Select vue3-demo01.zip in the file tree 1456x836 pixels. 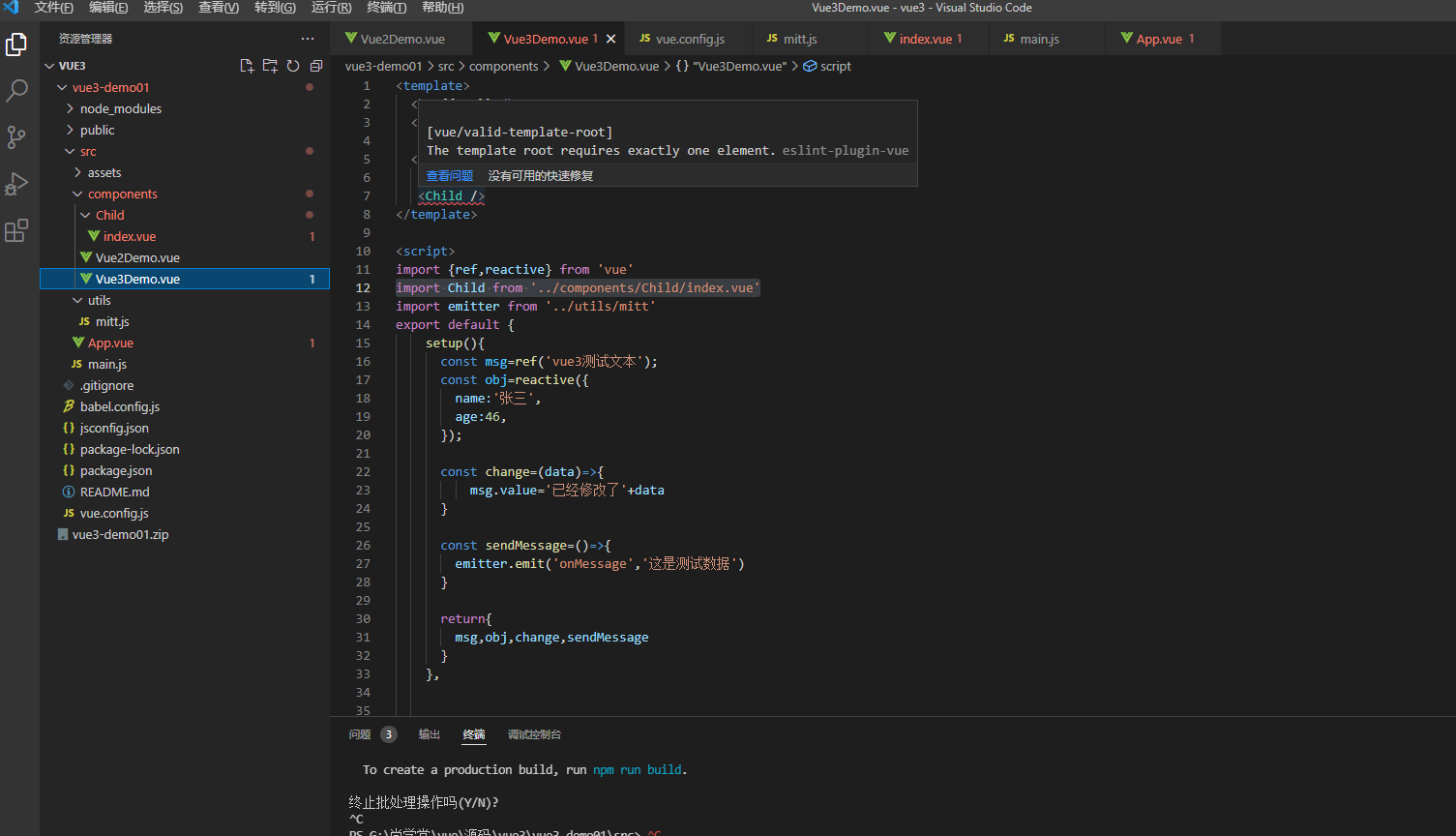point(120,534)
